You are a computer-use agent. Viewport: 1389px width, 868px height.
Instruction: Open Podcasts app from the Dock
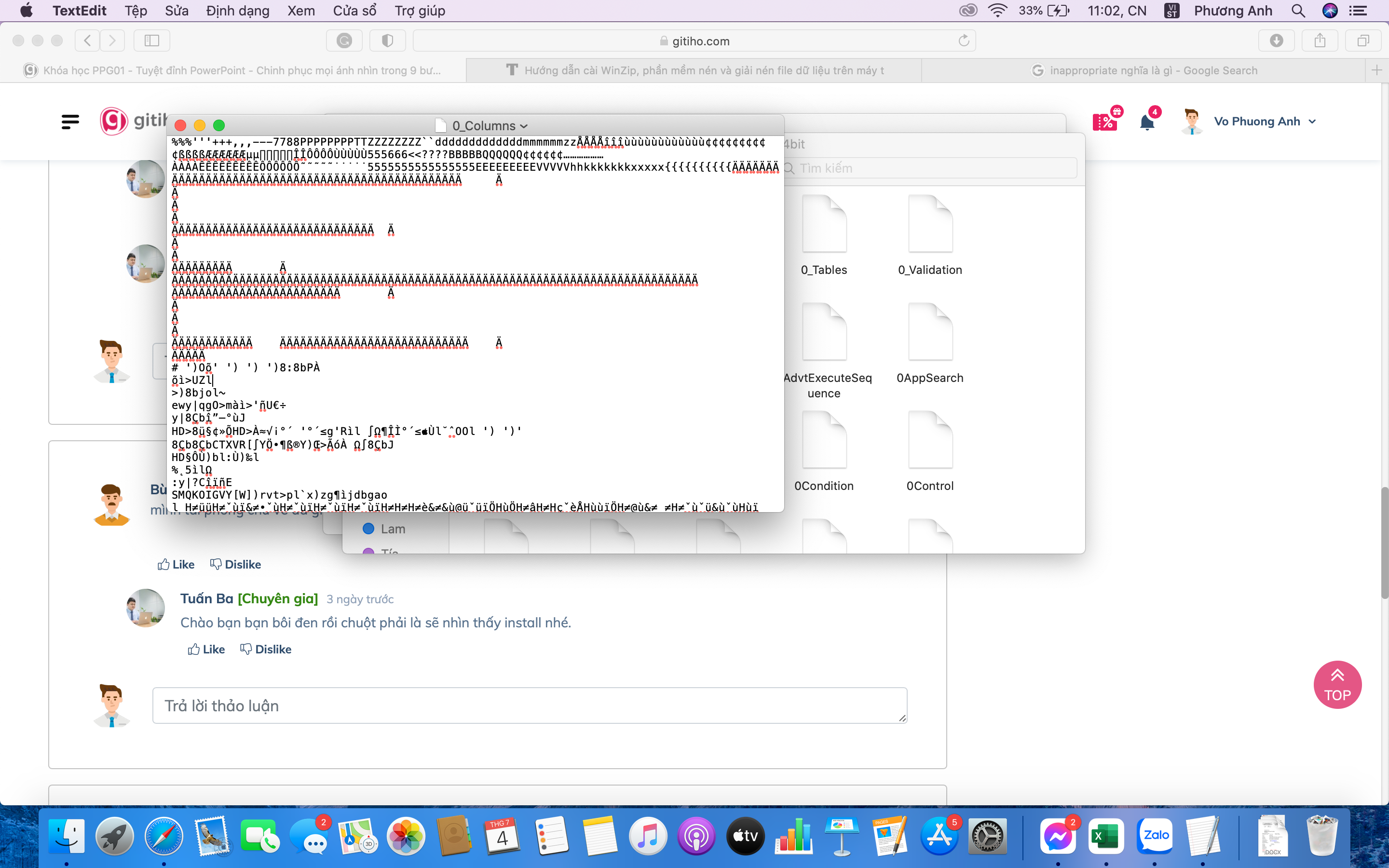click(x=696, y=836)
